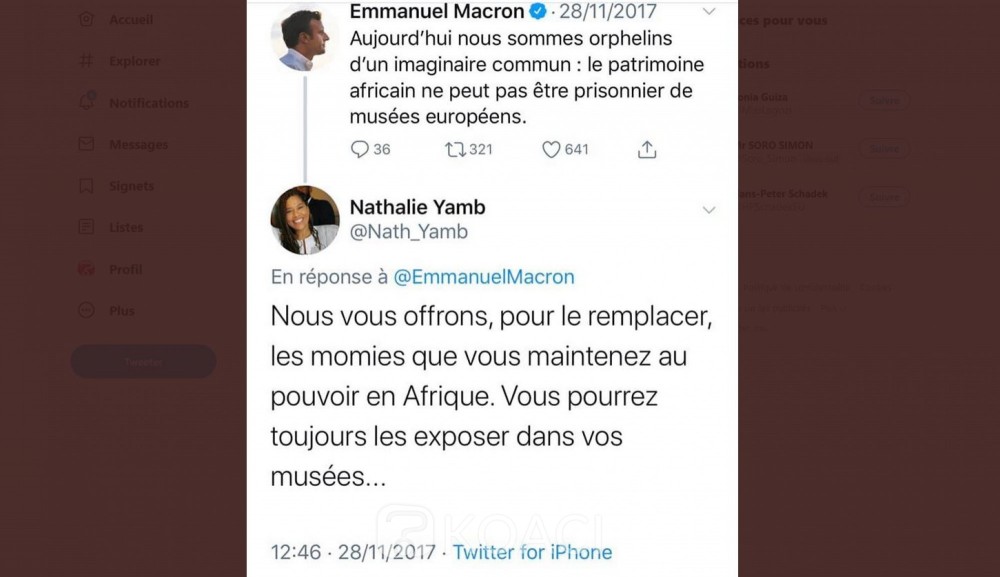Image resolution: width=1000 pixels, height=577 pixels.
Task: Expand the Plus more-options menu
Action: pos(87,311)
